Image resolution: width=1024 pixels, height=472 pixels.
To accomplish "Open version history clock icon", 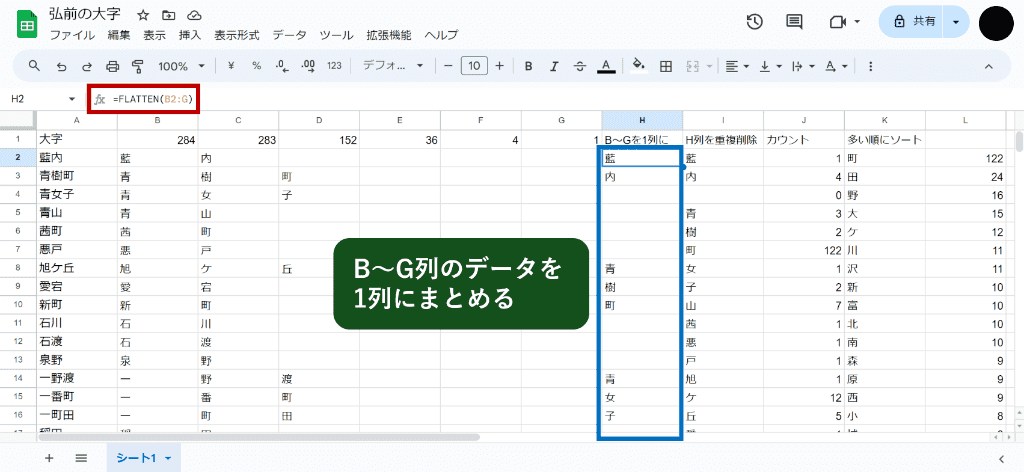I will click(x=754, y=22).
